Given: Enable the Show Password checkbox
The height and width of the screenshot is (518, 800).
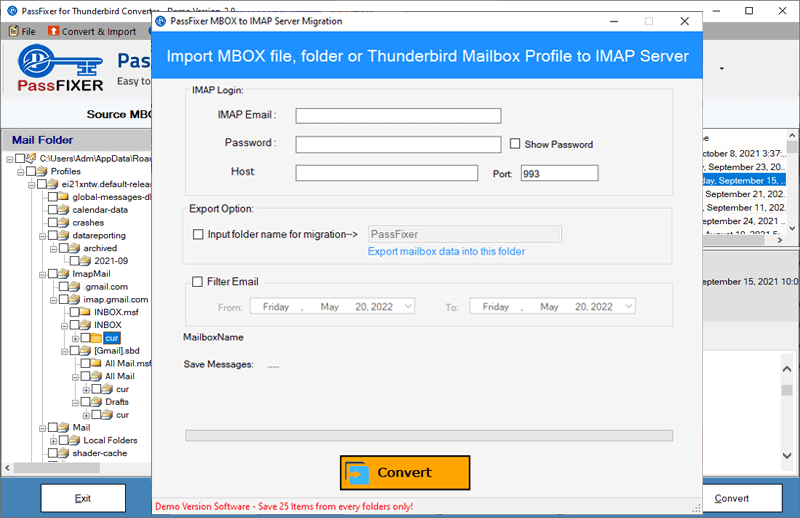Looking at the screenshot, I should (x=515, y=144).
